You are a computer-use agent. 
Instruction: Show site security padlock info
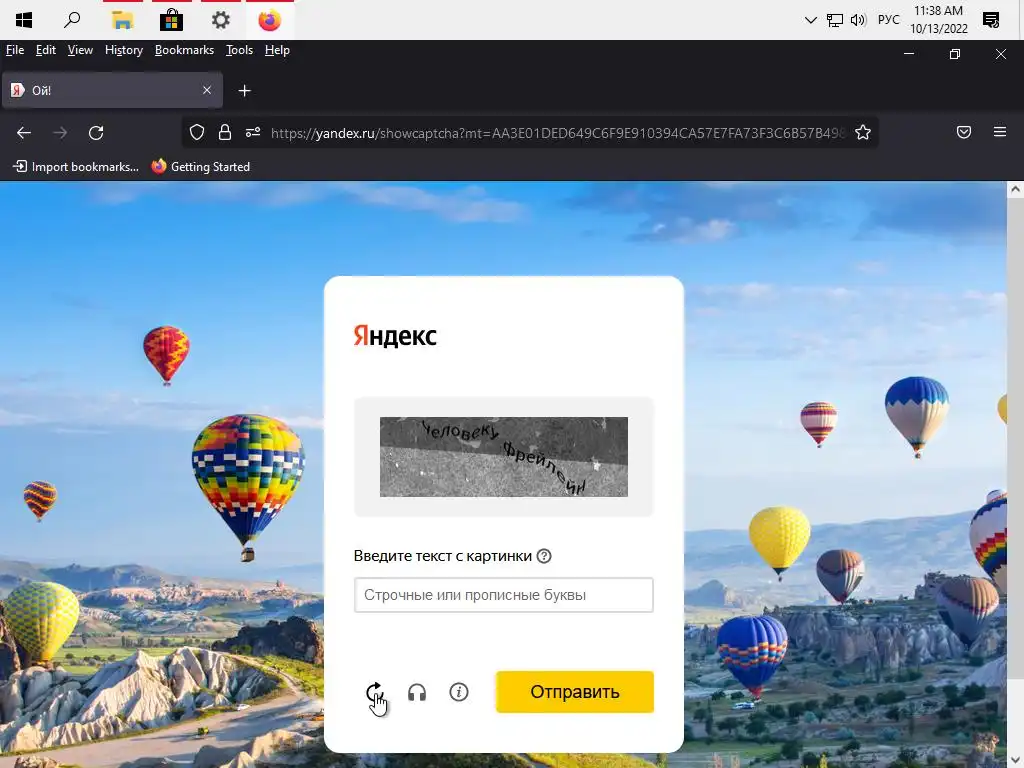[x=225, y=133]
